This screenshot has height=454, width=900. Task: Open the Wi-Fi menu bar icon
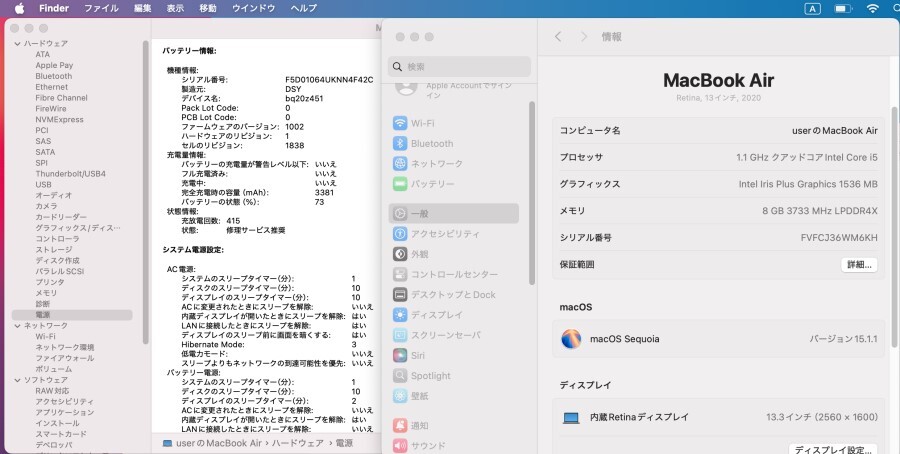[x=872, y=9]
